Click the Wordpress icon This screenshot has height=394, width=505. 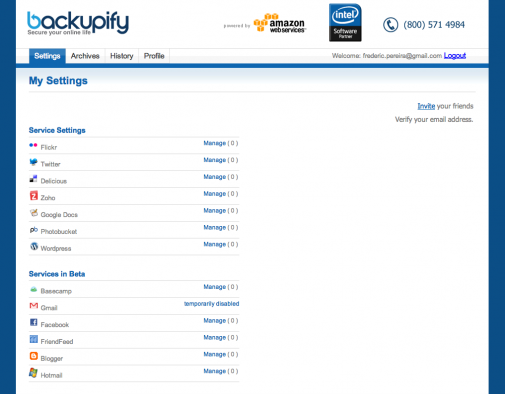(x=34, y=246)
